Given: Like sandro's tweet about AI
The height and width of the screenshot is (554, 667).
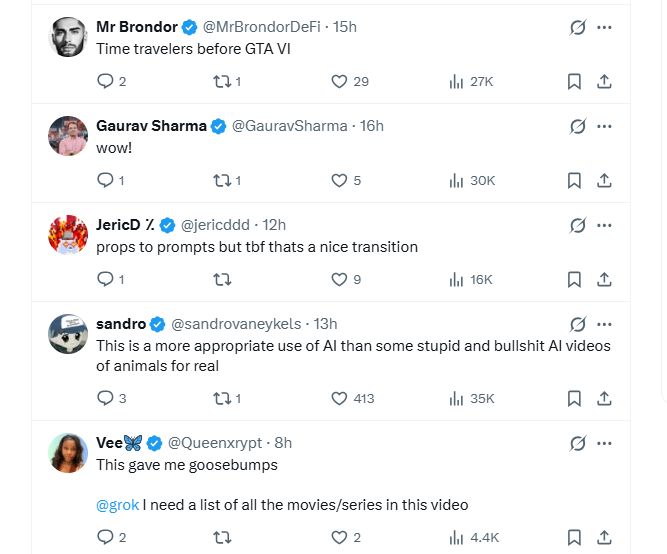Looking at the screenshot, I should pyautogui.click(x=339, y=398).
